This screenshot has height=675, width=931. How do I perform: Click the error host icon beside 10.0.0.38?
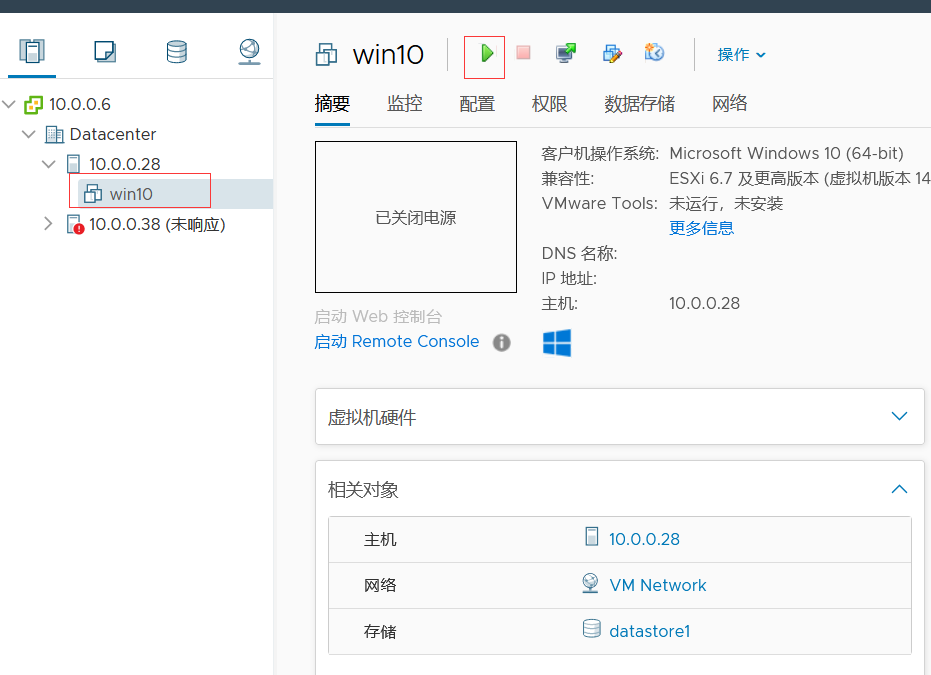tap(75, 224)
